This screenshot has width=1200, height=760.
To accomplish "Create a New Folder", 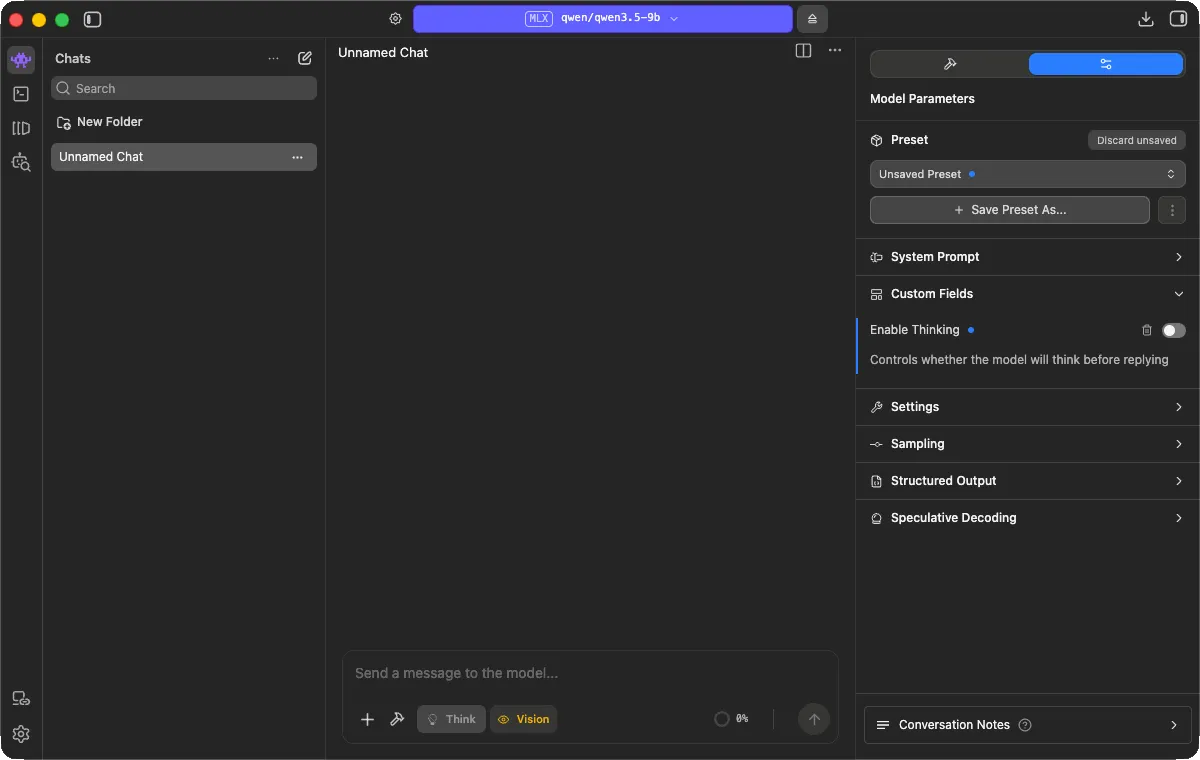I will click(x=100, y=122).
